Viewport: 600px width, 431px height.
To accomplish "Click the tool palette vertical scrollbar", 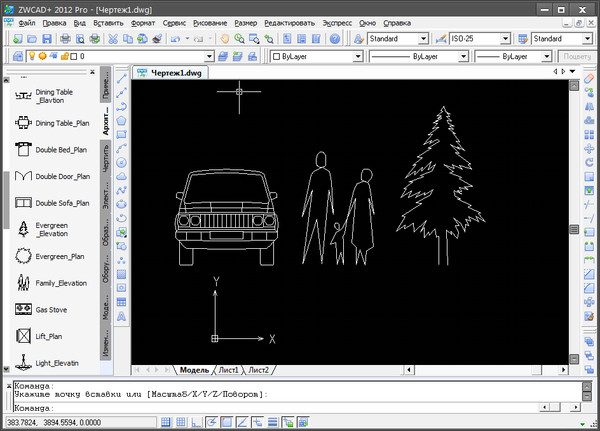I will pyautogui.click(x=4, y=200).
